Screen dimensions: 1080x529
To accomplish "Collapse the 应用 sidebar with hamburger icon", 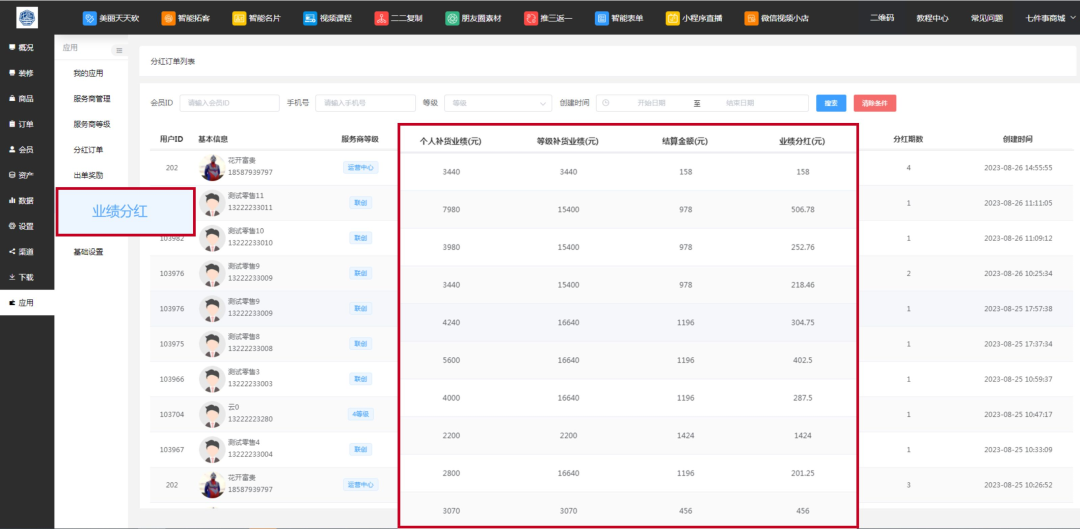I will point(119,50).
